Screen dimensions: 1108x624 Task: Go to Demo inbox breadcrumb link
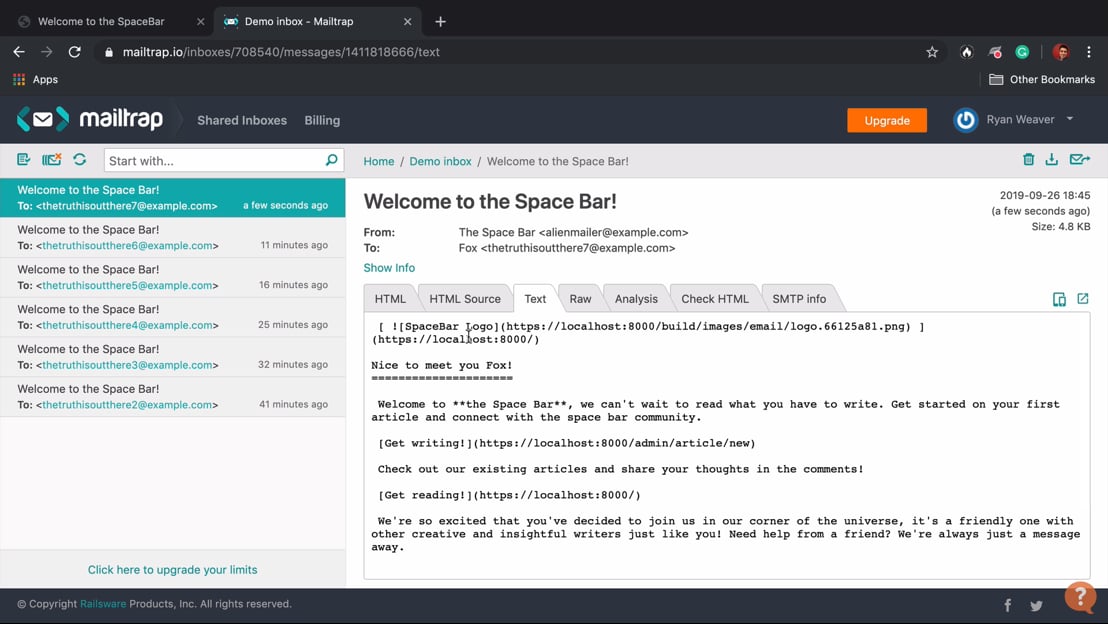tap(440, 161)
